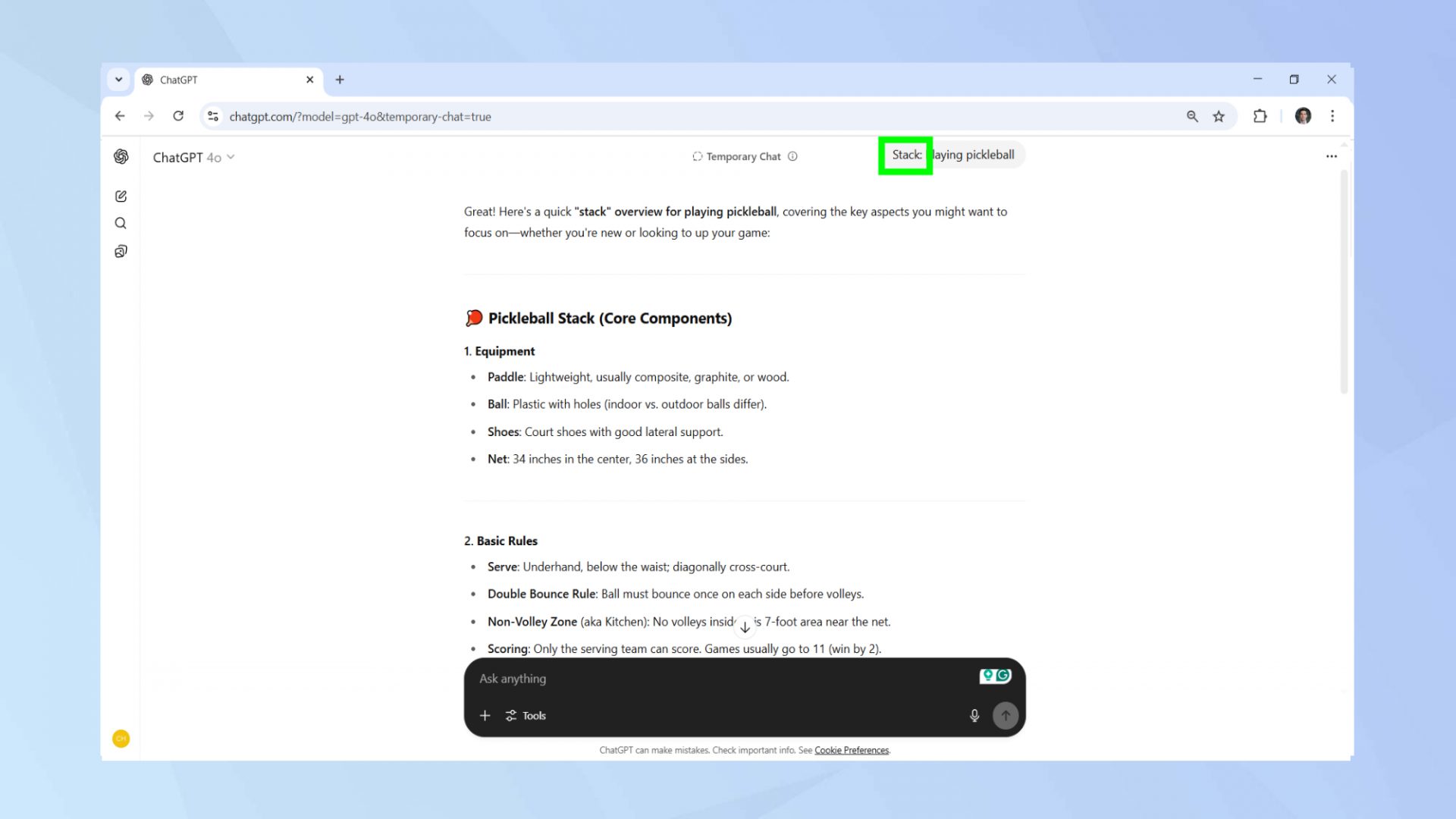
Task: Open the three-dot conversation options menu
Action: tap(1331, 156)
